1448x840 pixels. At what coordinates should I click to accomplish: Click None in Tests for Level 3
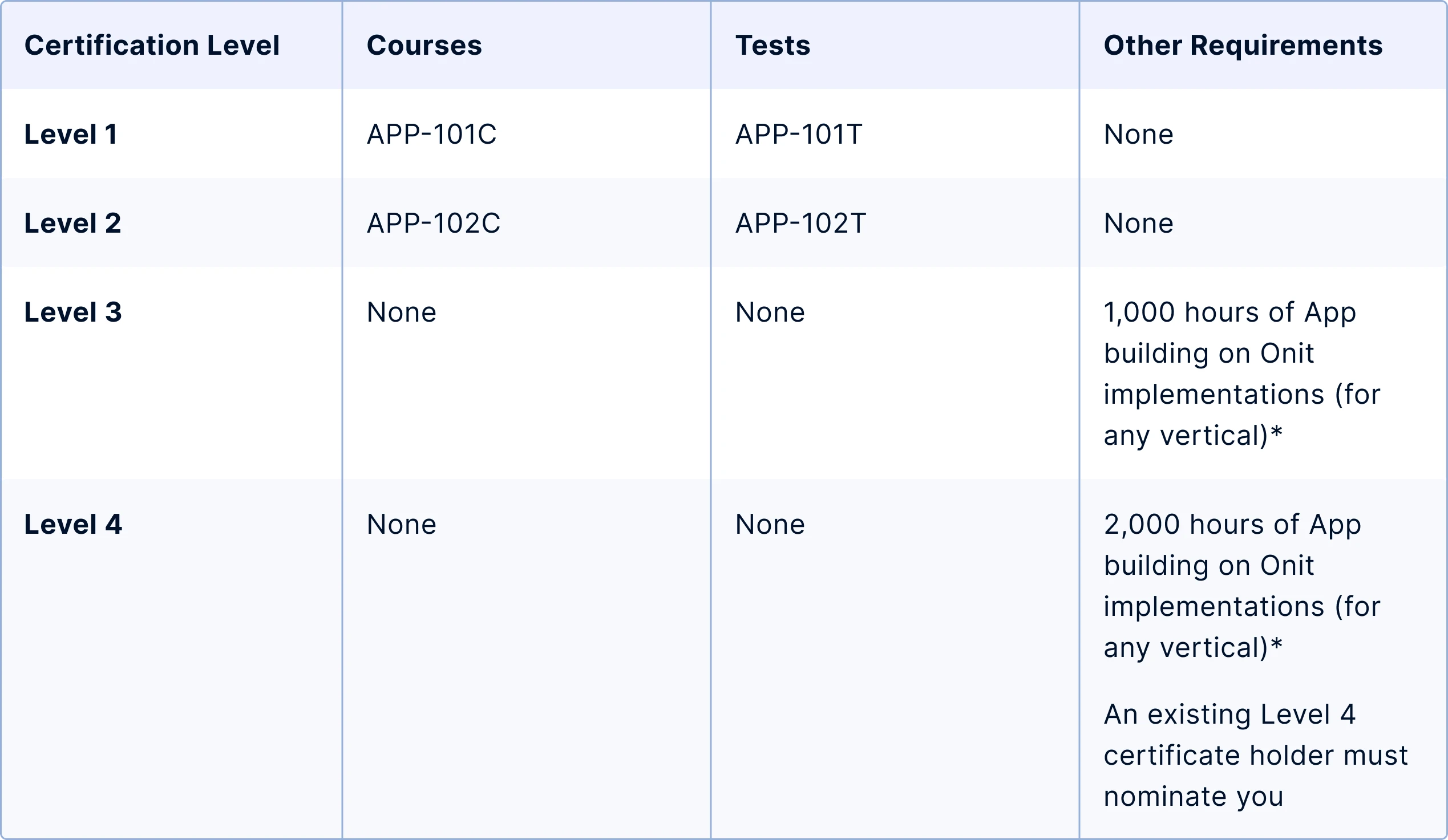770,313
